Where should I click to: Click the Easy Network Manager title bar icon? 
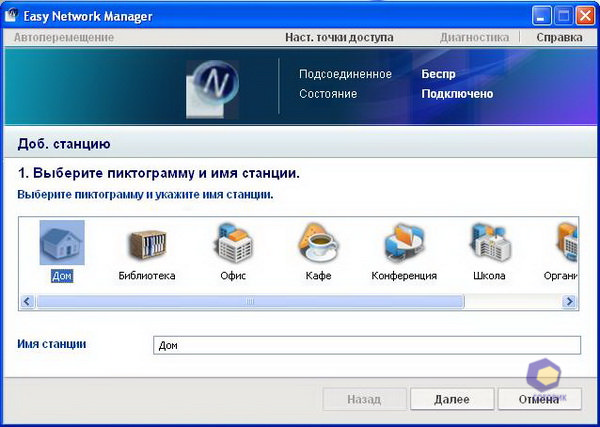point(11,16)
